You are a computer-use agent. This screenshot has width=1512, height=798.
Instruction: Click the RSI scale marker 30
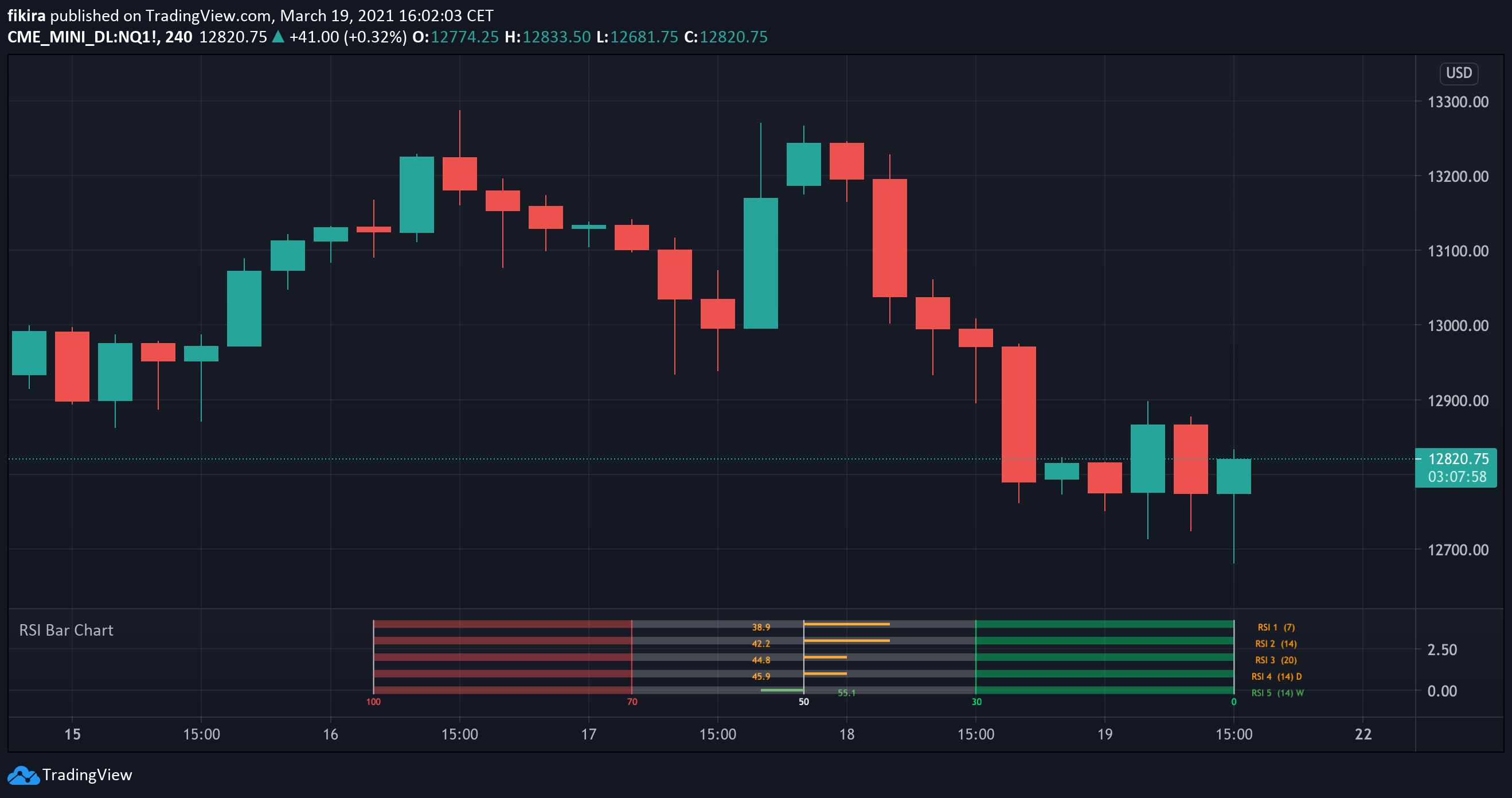click(x=976, y=702)
